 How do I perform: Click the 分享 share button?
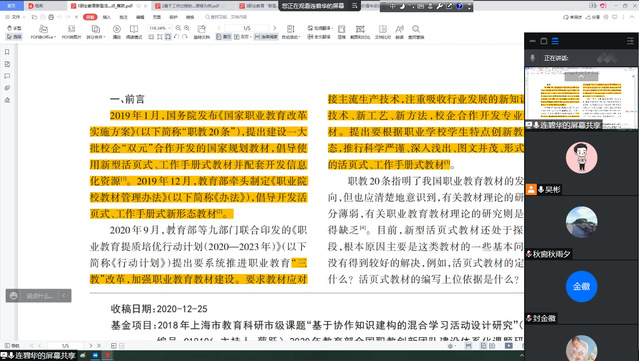[x=593, y=17]
